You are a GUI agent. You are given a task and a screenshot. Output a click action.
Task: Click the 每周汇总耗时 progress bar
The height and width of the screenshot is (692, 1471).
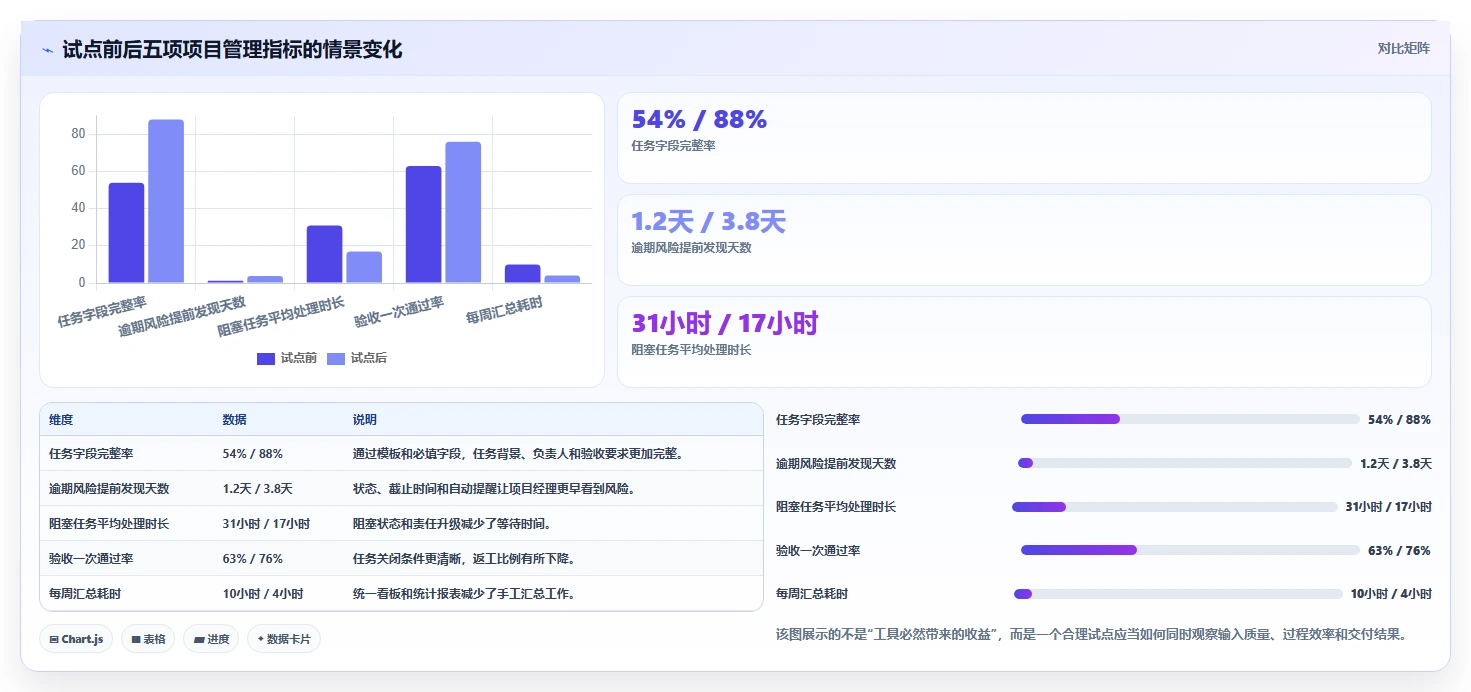[x=1178, y=594]
